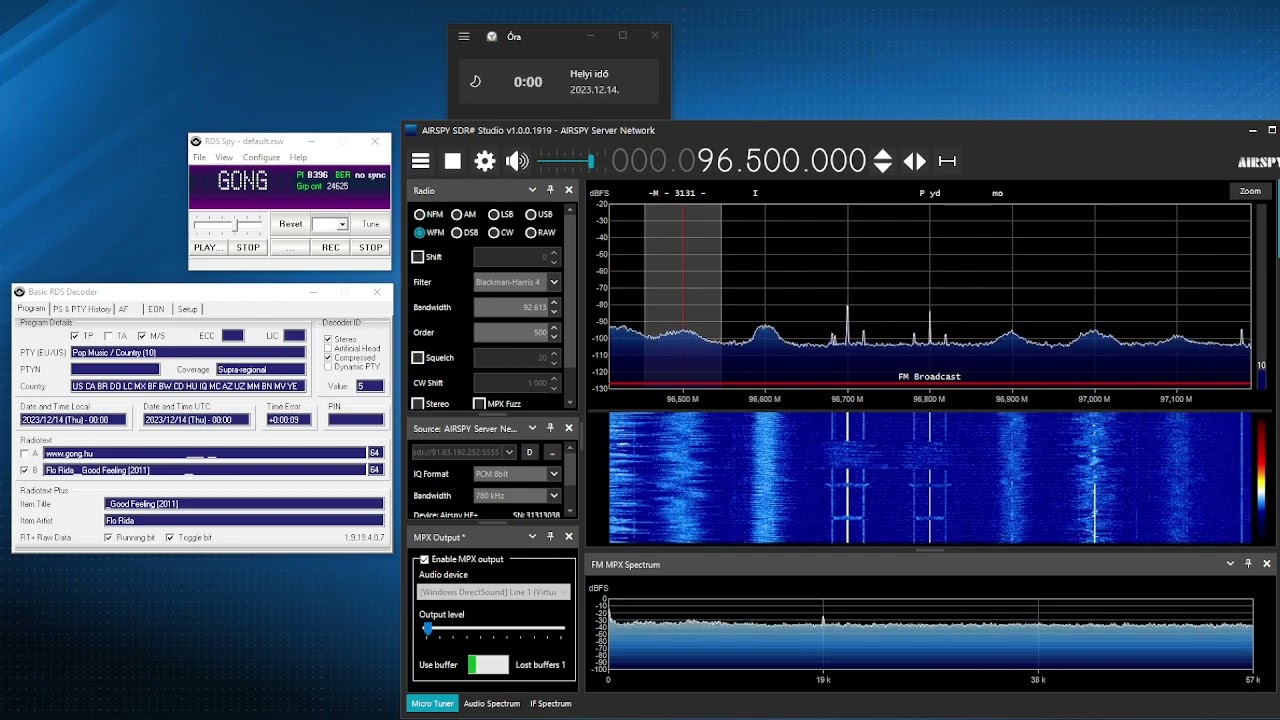Screen dimensions: 1280x720
Task: Click the REC button in RDS Spy
Action: pyautogui.click(x=331, y=247)
